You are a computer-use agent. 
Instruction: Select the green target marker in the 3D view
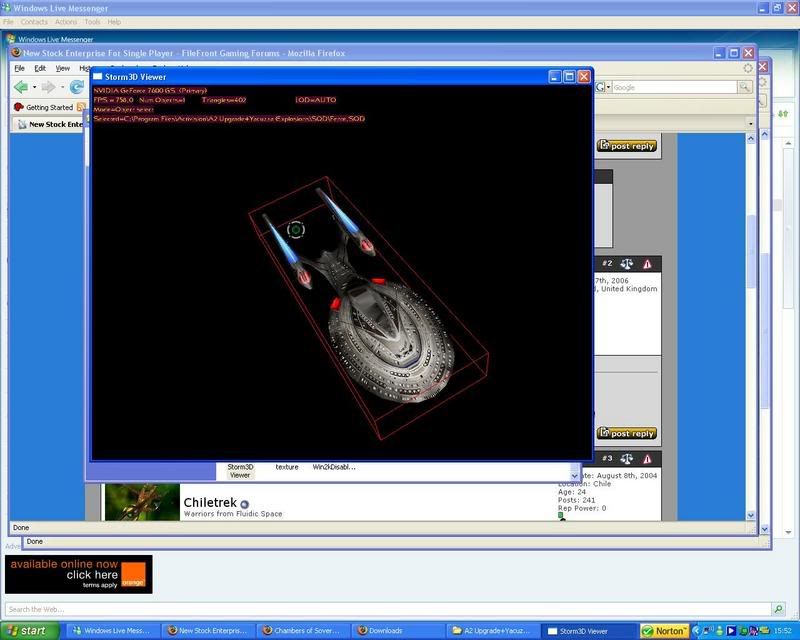coord(296,230)
